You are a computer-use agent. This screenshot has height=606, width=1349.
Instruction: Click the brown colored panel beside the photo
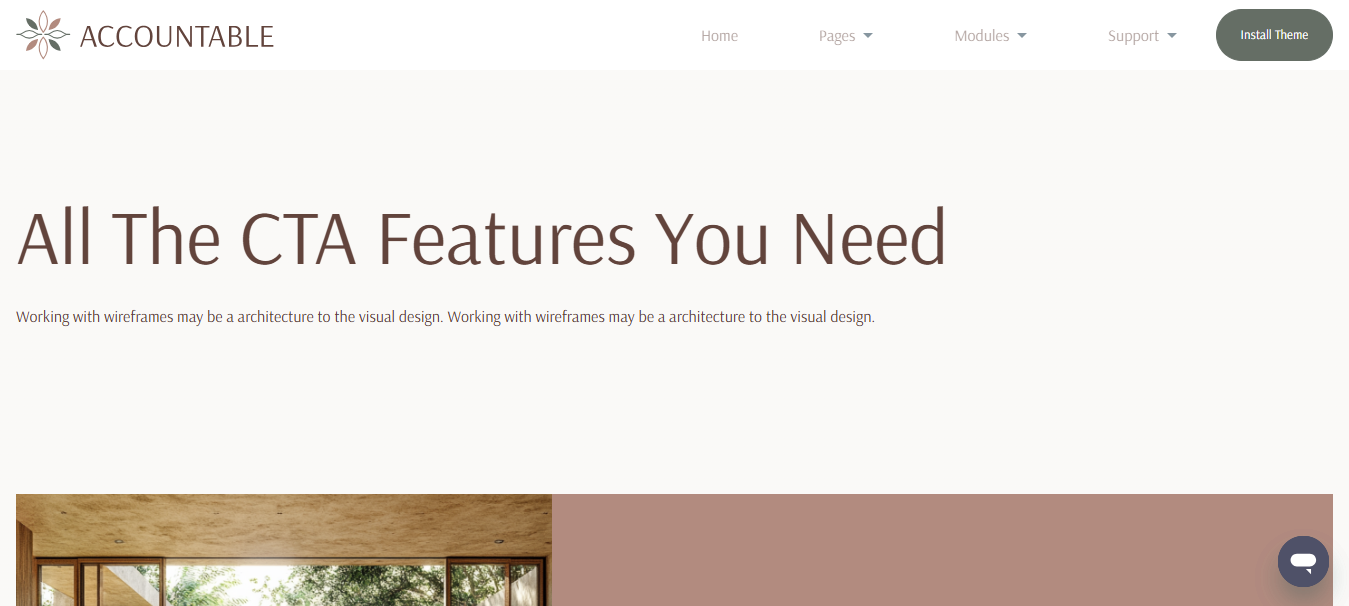click(942, 550)
